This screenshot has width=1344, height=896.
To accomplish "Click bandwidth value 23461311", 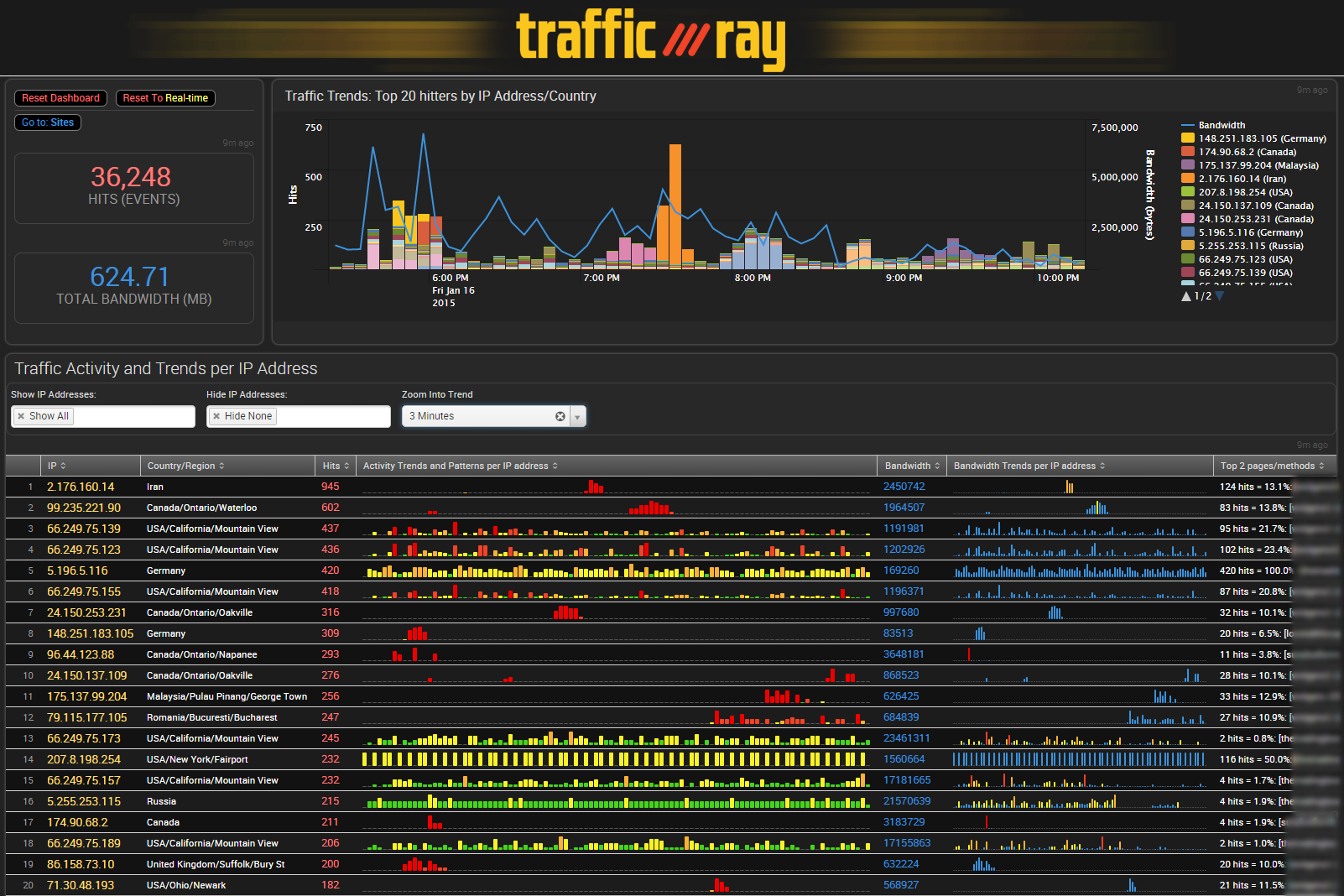I will pos(907,738).
